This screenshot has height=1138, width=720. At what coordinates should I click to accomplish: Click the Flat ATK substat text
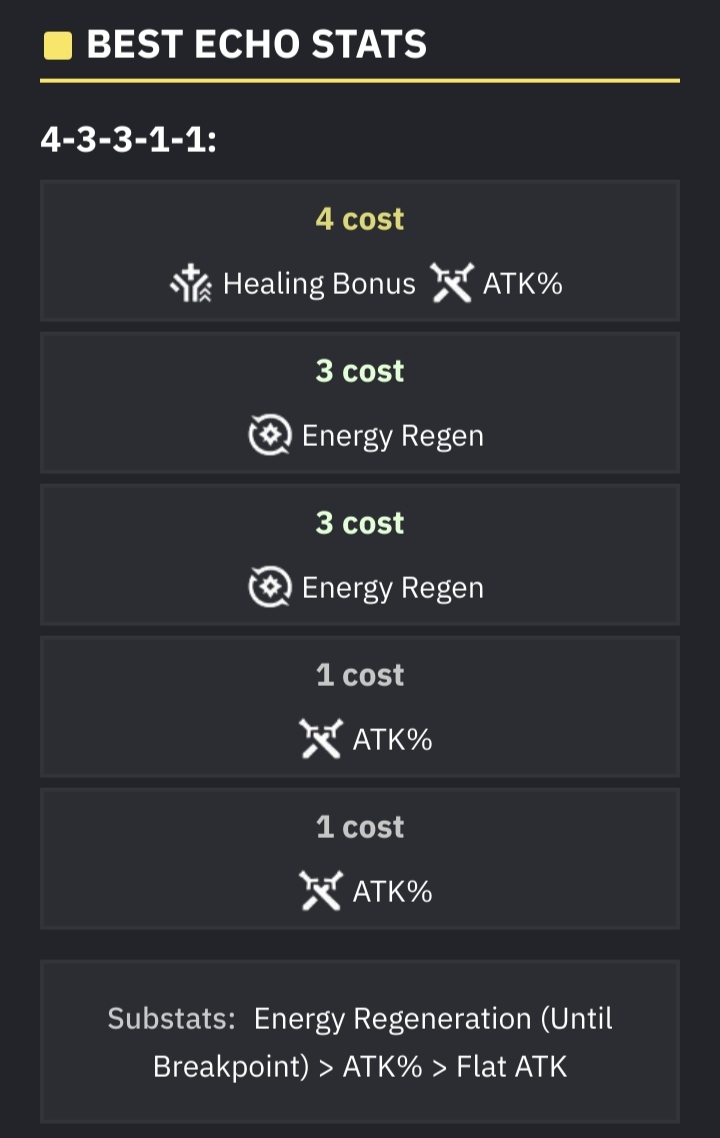click(x=511, y=1066)
